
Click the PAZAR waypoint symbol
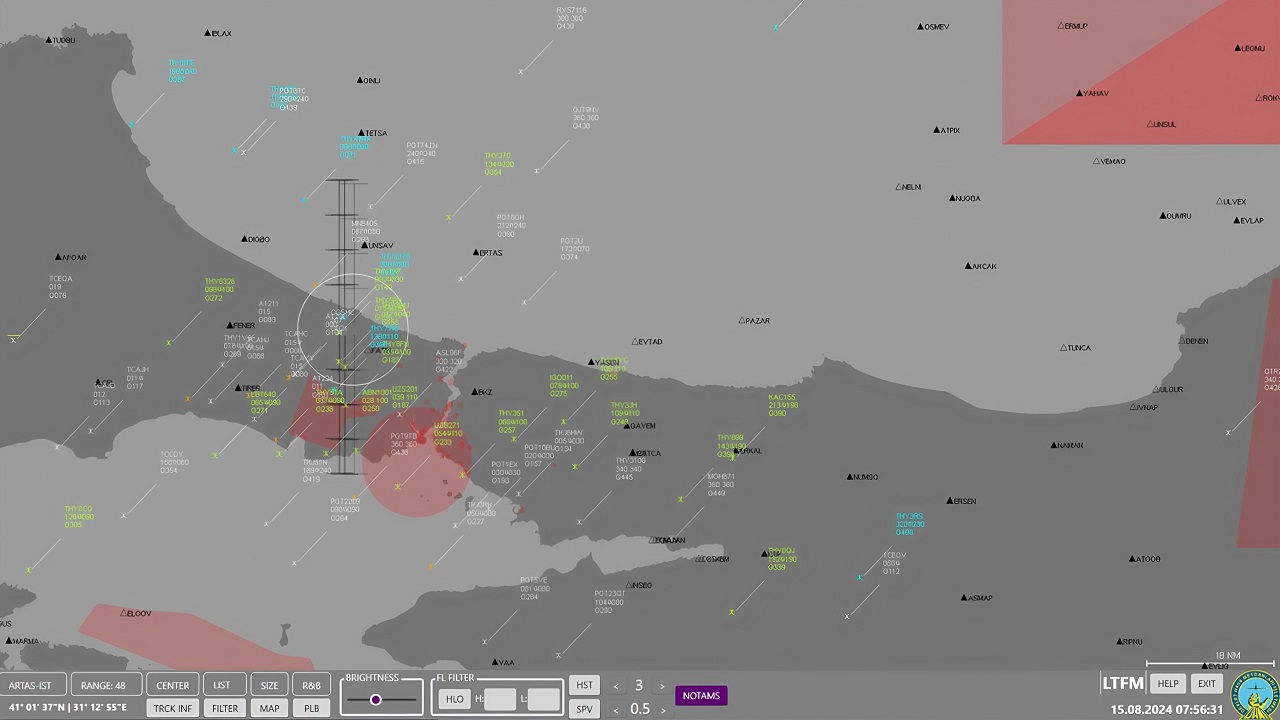pyautogui.click(x=742, y=321)
